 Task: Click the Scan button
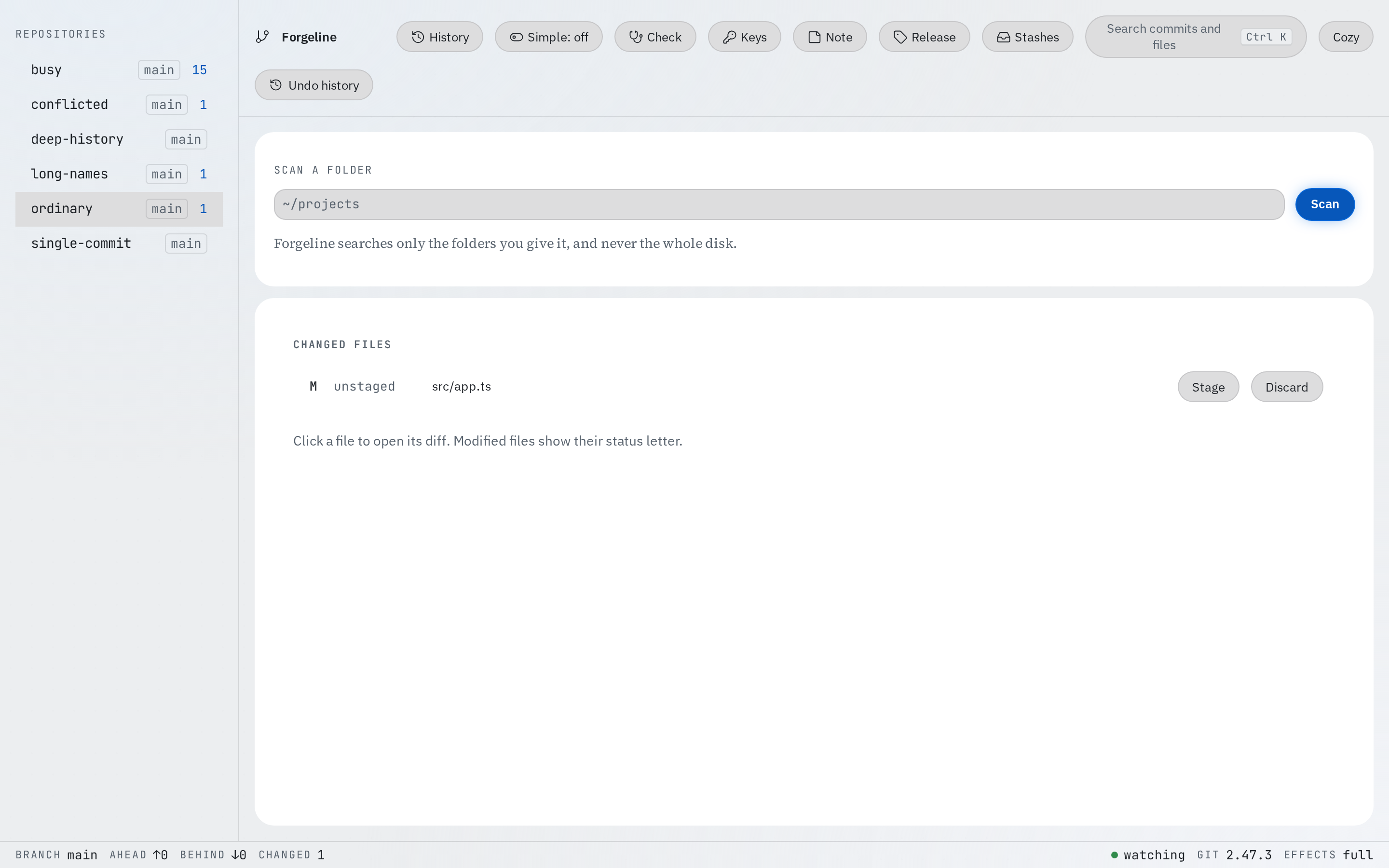tap(1325, 204)
